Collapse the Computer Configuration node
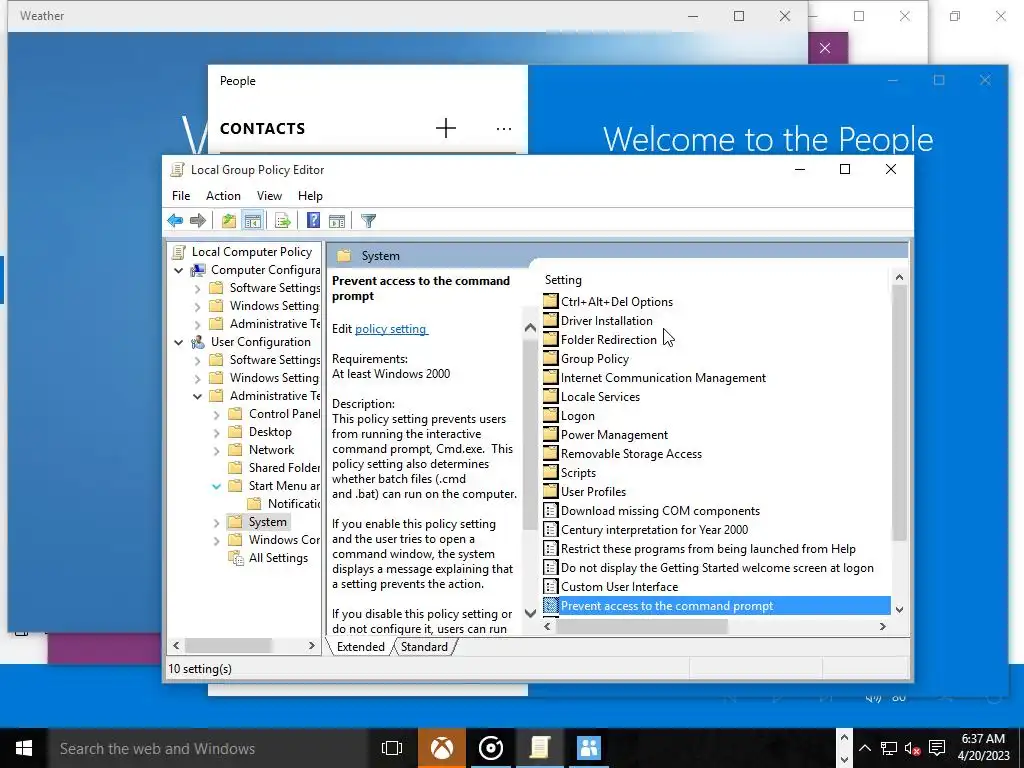 pos(178,270)
